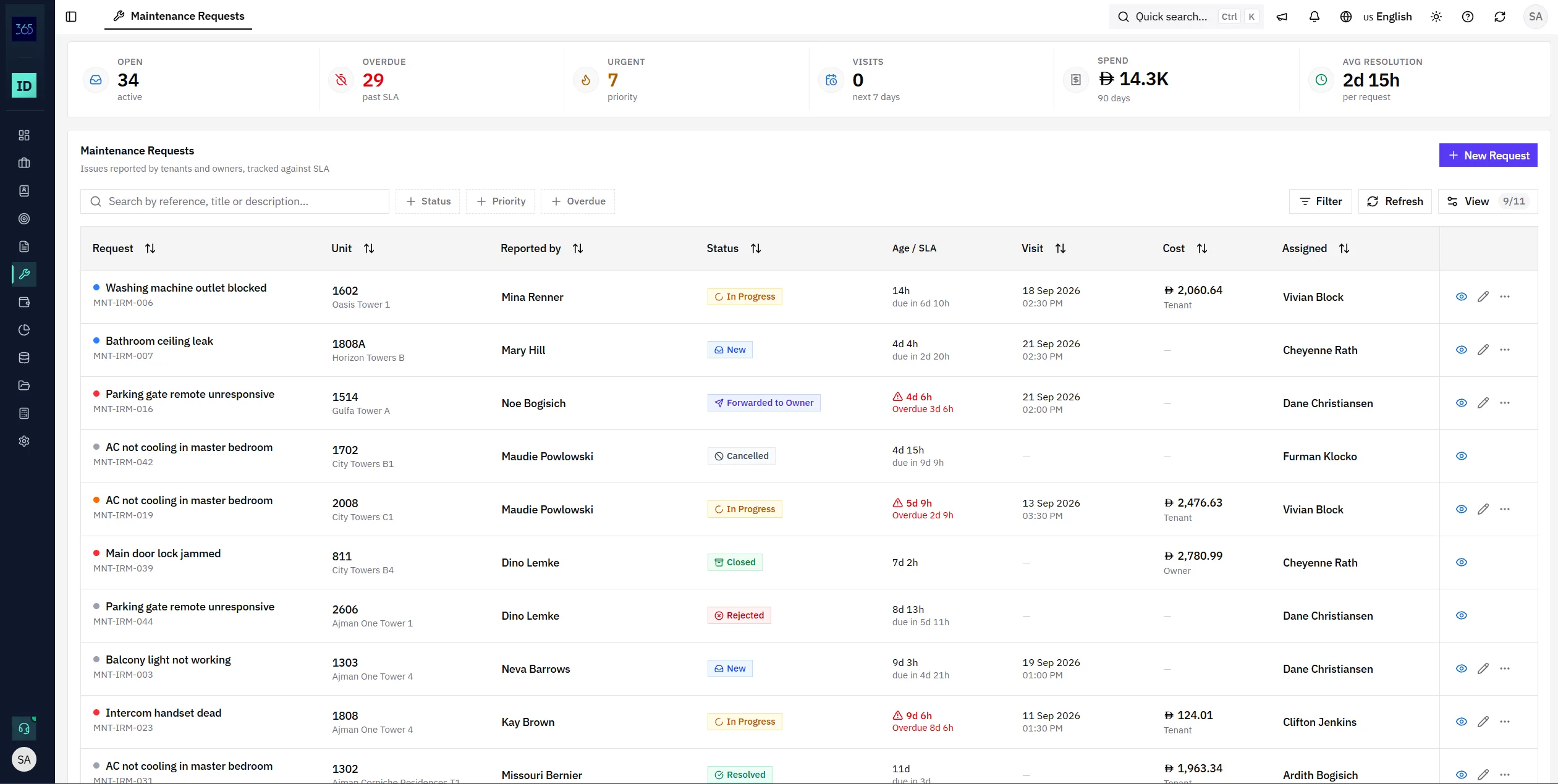
Task: Open the help question mark icon
Action: [x=1468, y=17]
